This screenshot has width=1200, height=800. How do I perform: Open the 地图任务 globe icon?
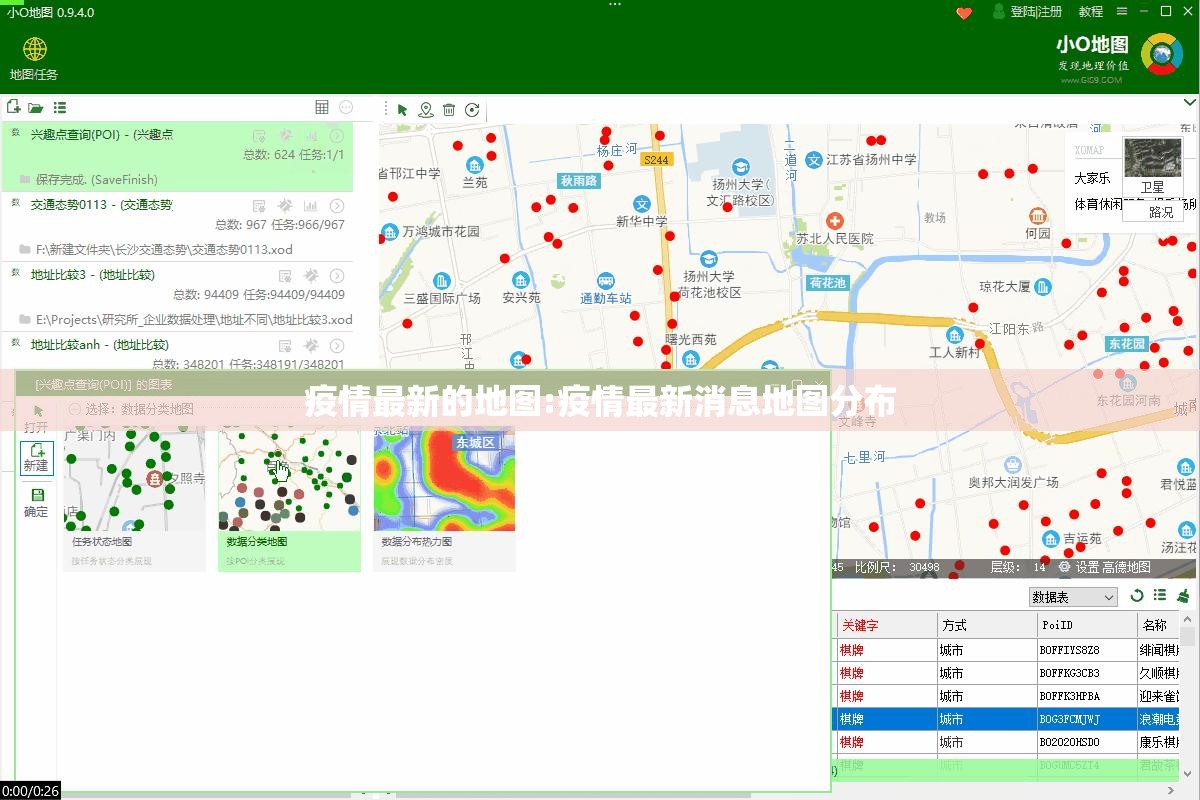(35, 50)
